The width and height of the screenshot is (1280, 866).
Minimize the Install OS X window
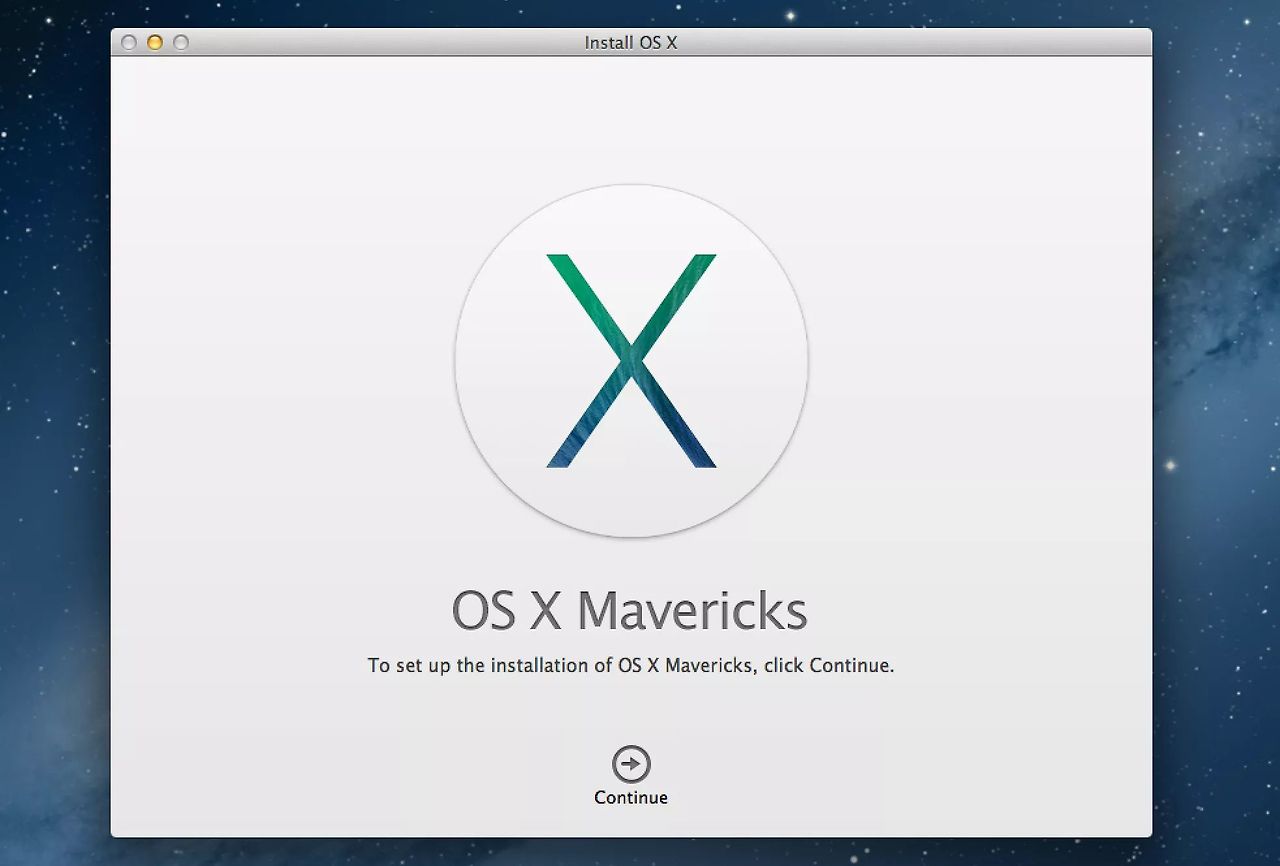tap(155, 42)
